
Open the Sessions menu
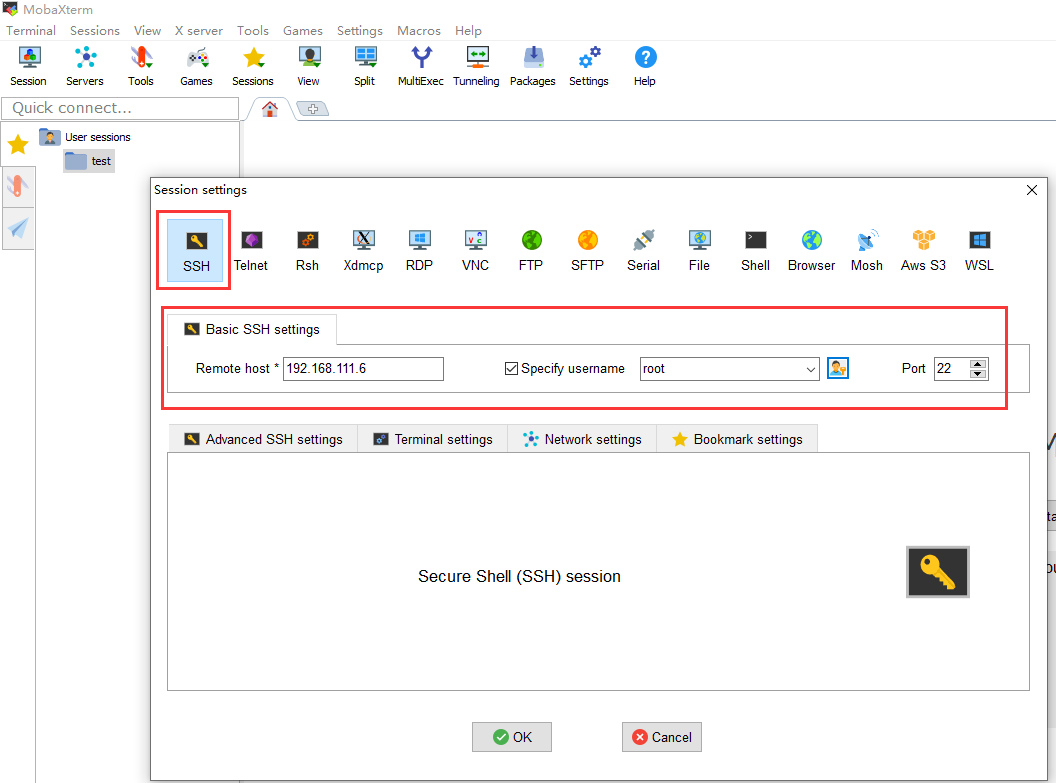95,30
